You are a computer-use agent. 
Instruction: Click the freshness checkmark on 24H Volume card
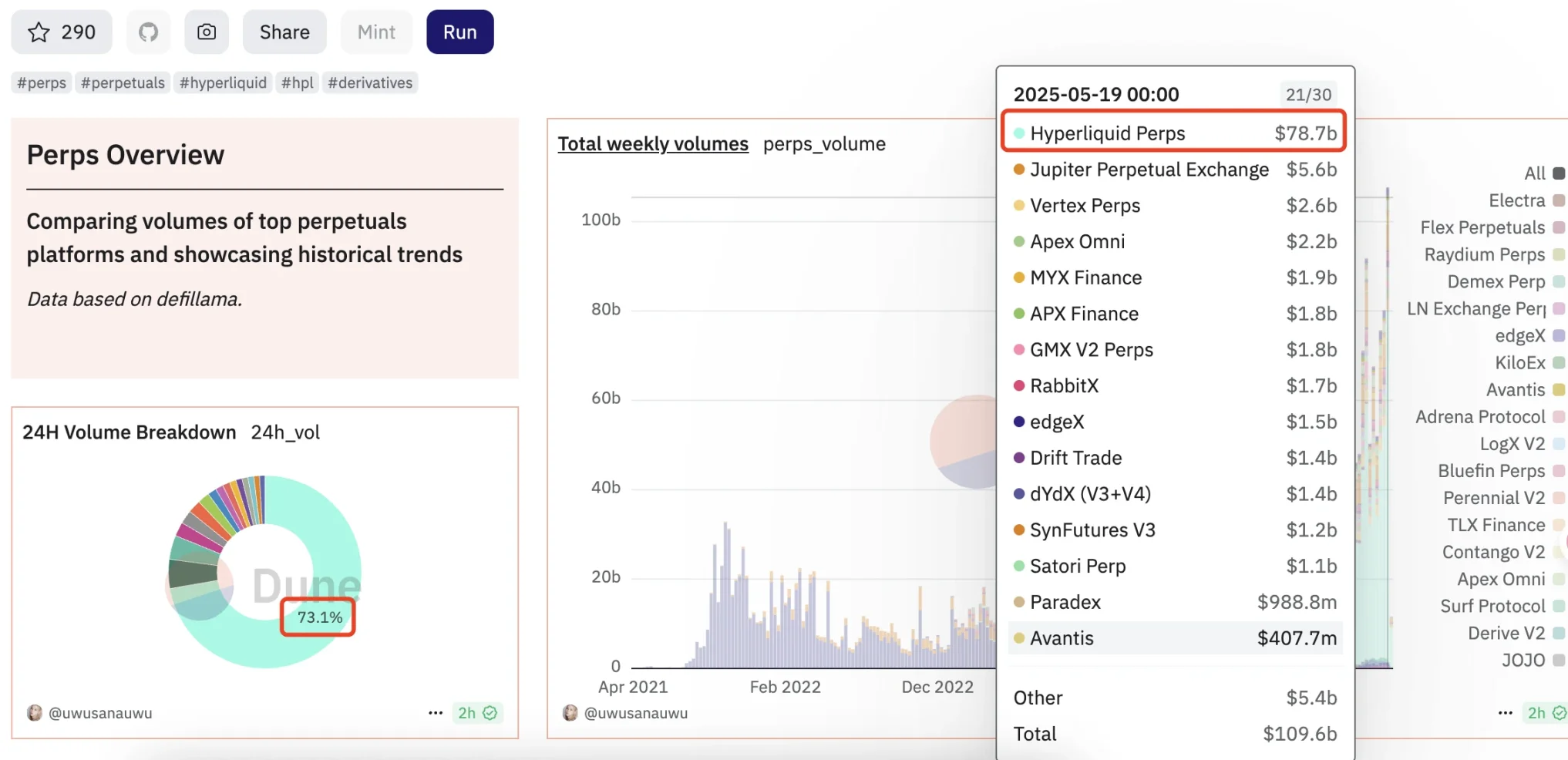click(x=491, y=713)
